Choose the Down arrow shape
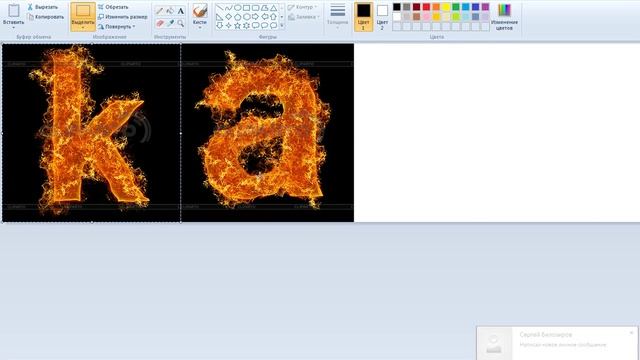The image size is (640, 360). click(x=220, y=25)
